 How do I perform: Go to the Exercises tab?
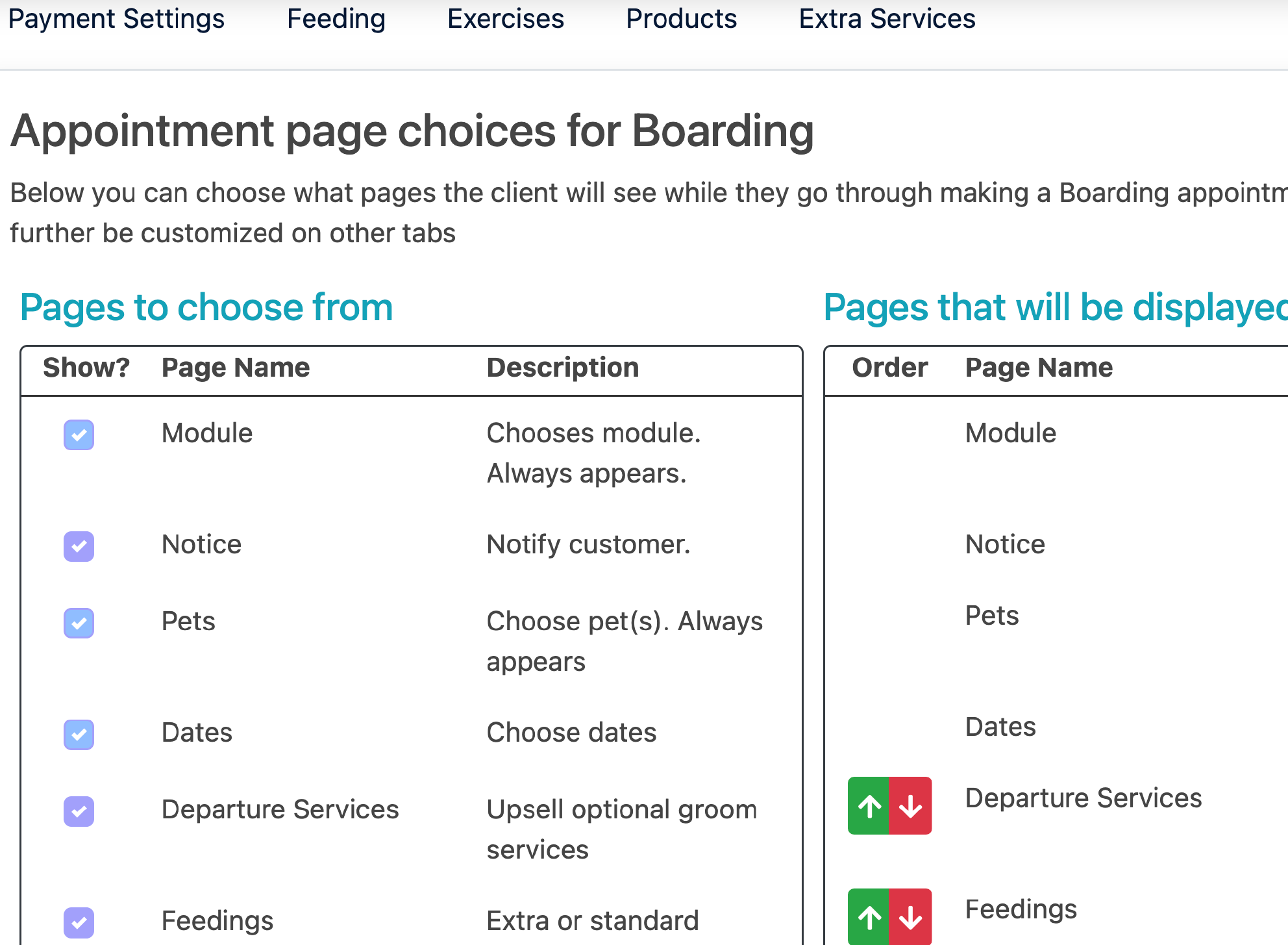tap(506, 19)
